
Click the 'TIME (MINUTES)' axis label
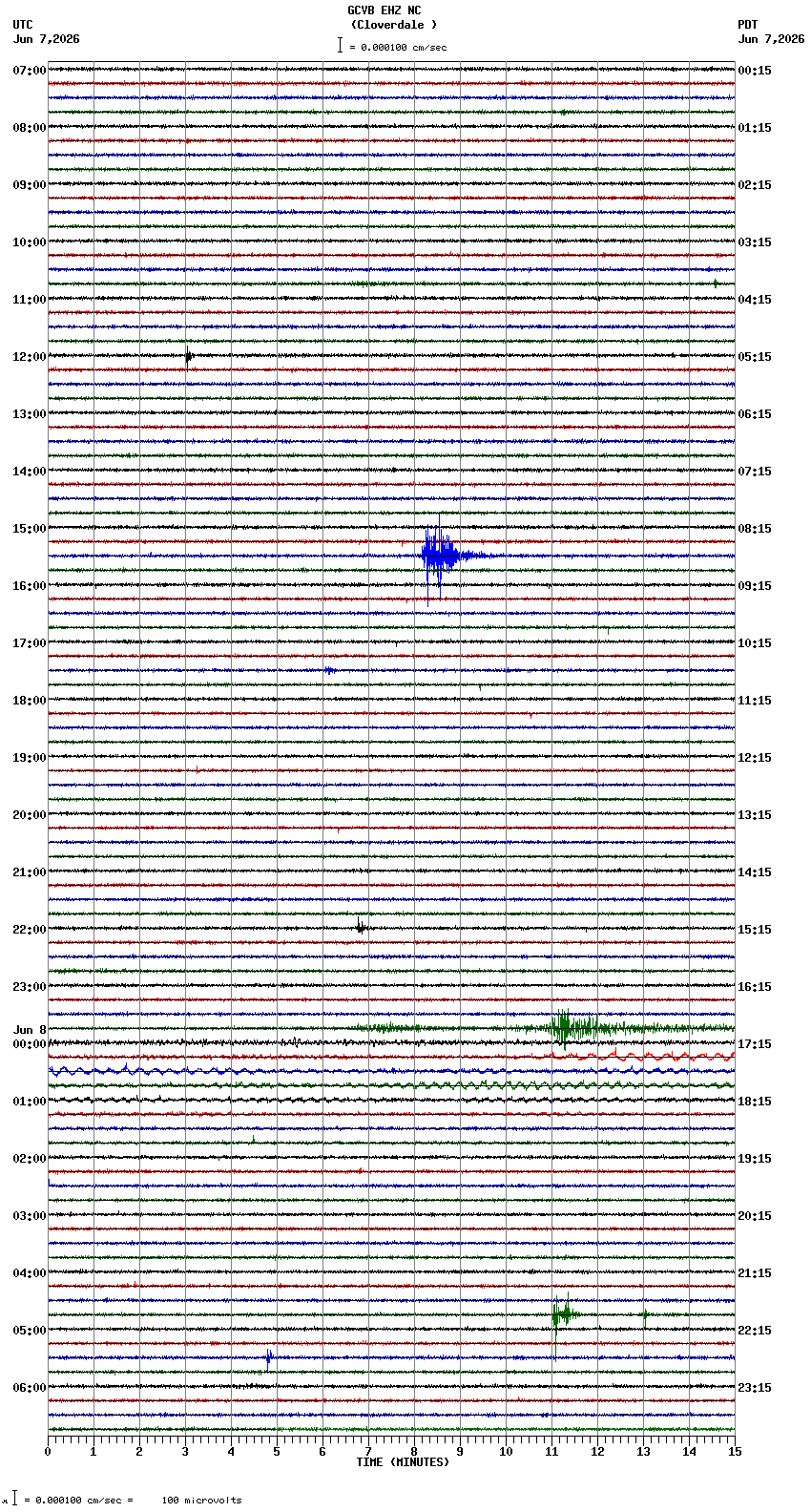click(403, 1462)
